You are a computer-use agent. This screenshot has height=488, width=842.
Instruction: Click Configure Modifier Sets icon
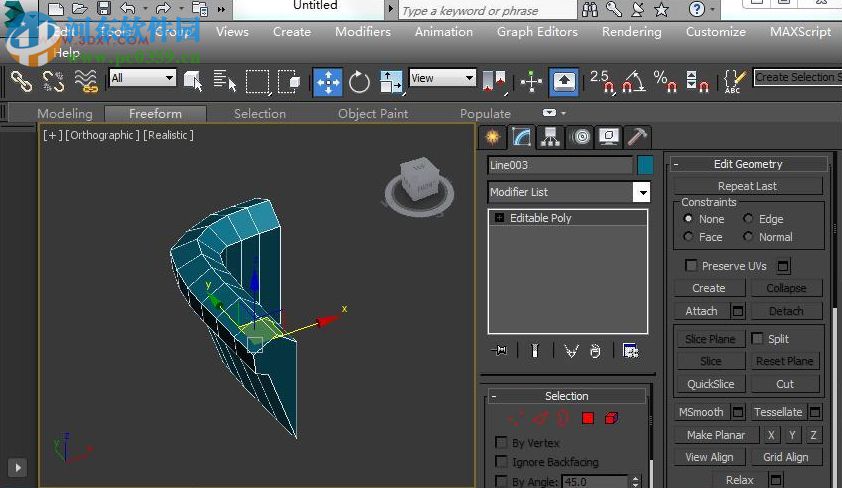[x=630, y=351]
